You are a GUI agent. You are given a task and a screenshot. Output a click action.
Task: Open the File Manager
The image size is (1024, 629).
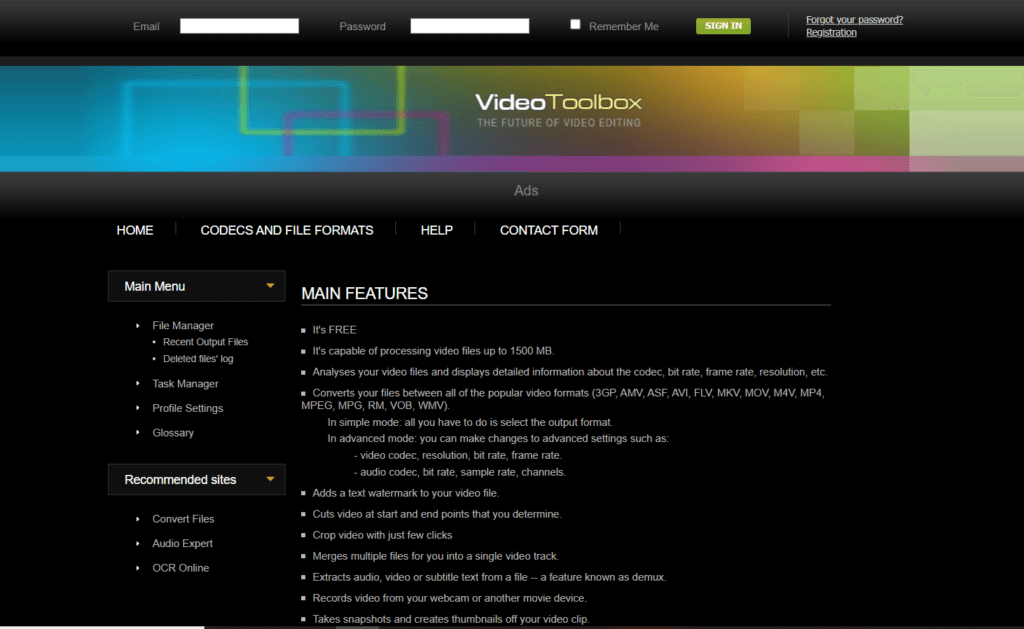[185, 325]
